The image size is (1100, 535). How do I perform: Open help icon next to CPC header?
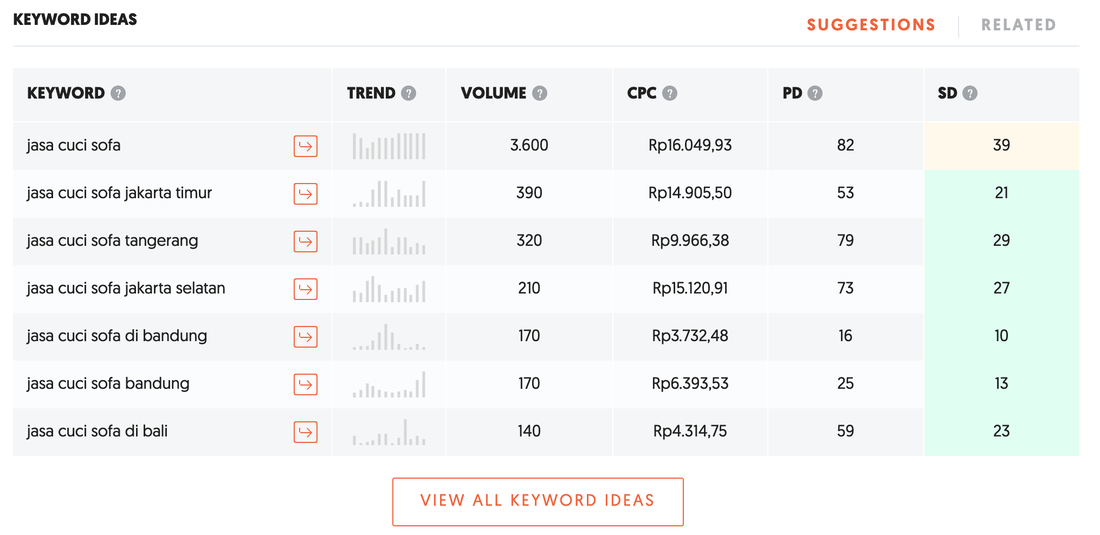tap(670, 93)
